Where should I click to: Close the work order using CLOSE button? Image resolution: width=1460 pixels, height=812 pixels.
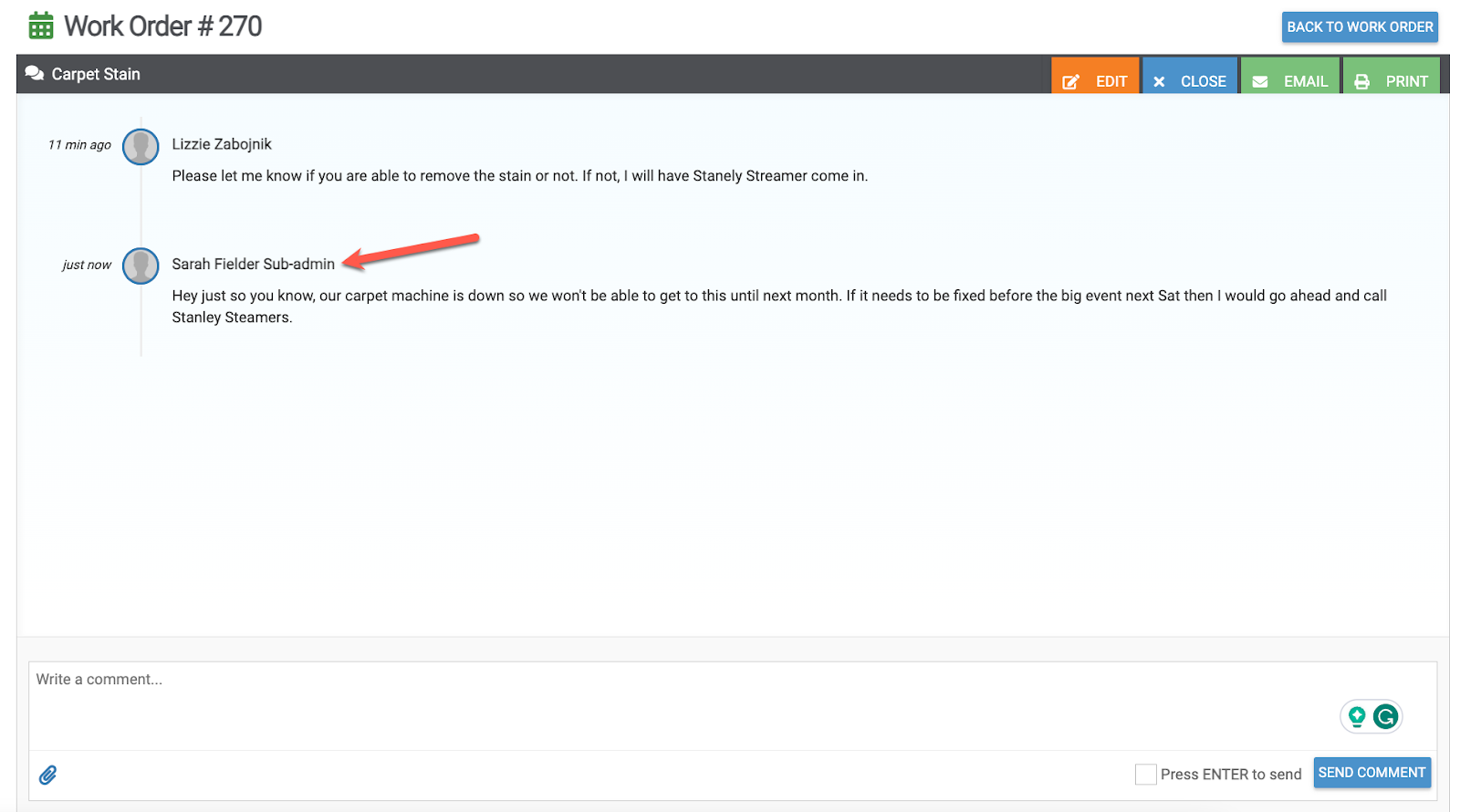pyautogui.click(x=1190, y=80)
